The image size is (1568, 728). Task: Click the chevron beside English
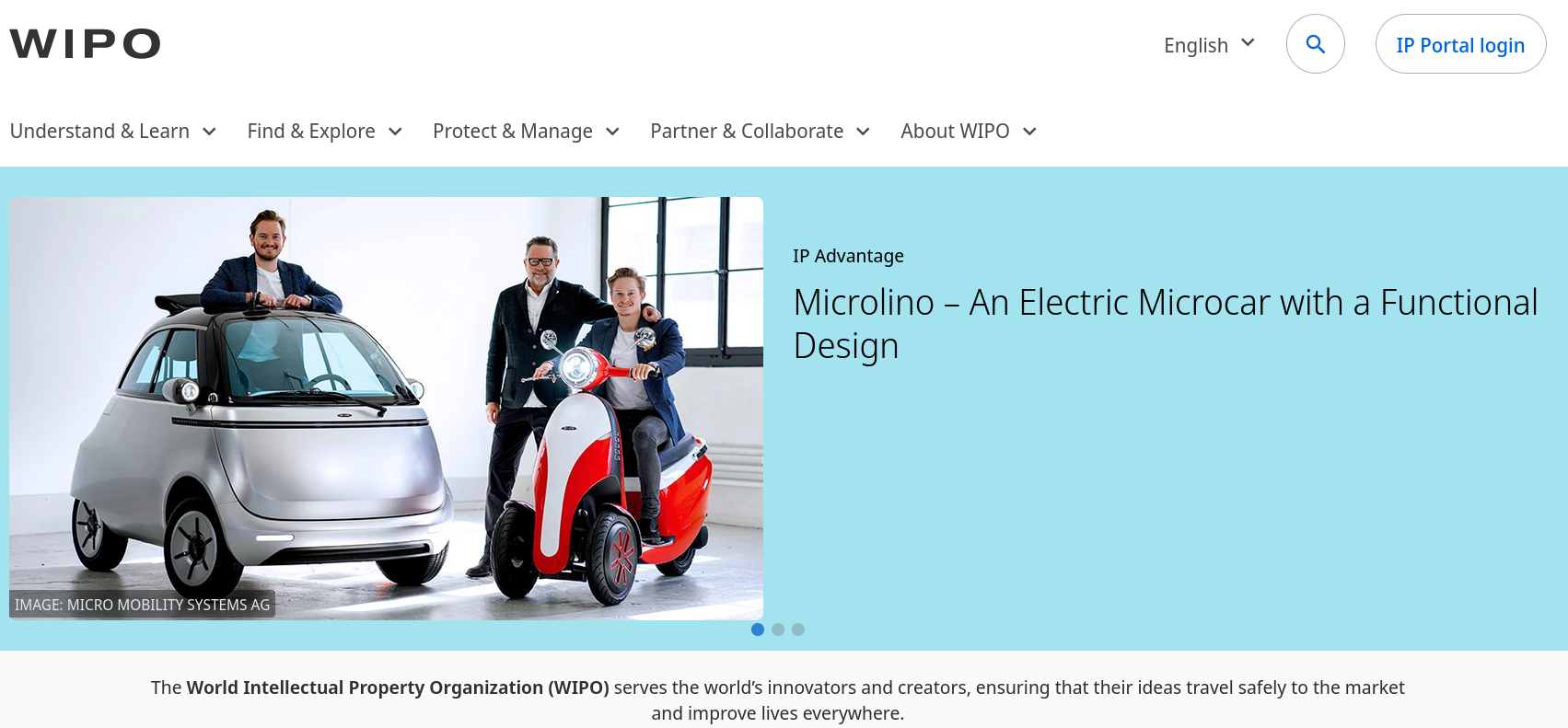pyautogui.click(x=1248, y=42)
